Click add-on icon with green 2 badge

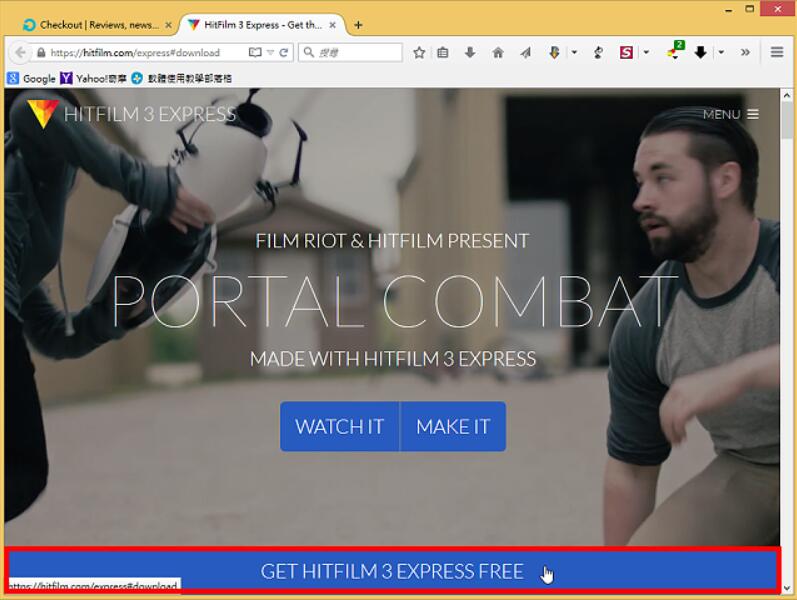pos(675,51)
